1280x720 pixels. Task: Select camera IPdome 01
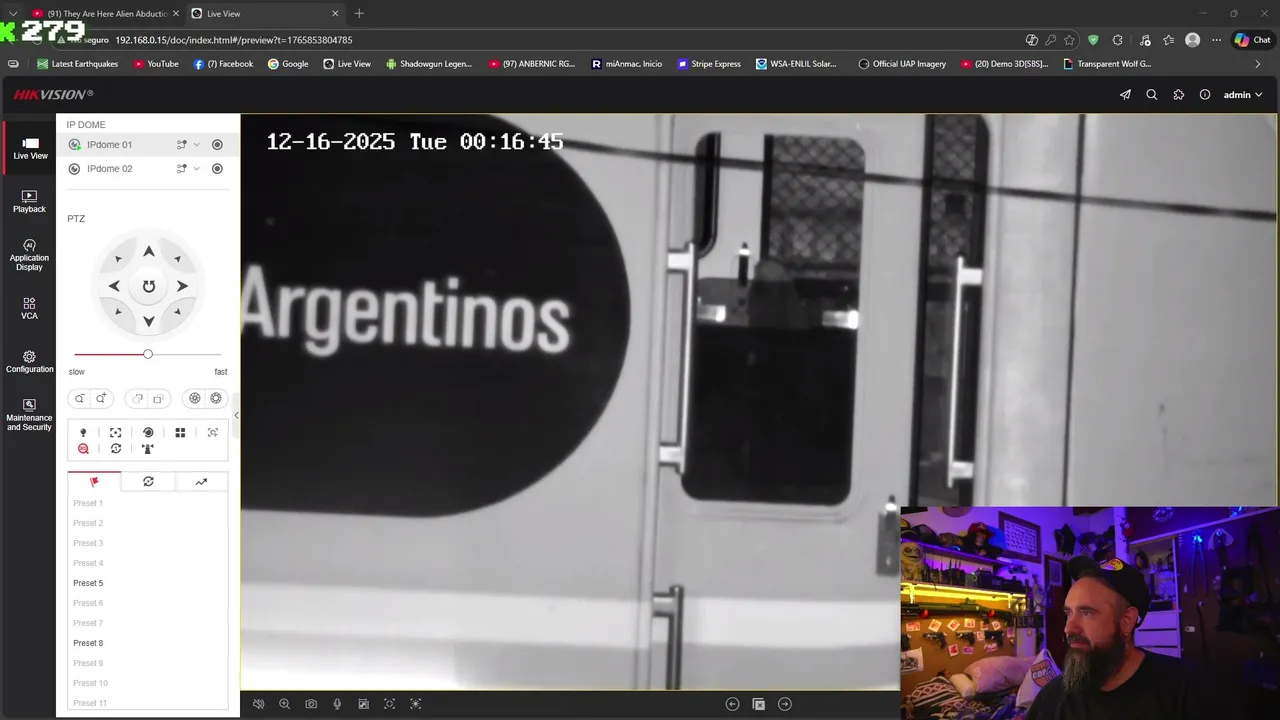(x=109, y=145)
